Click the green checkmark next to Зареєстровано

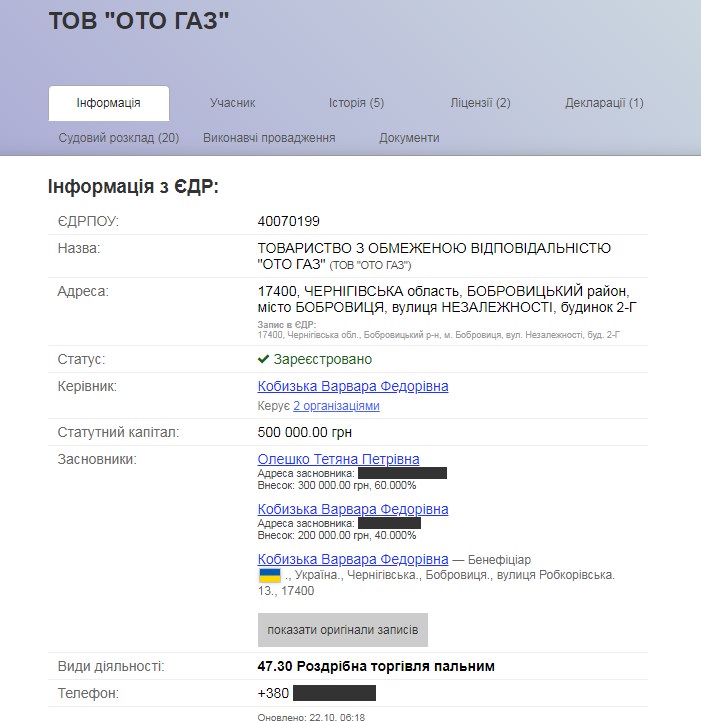pos(264,359)
